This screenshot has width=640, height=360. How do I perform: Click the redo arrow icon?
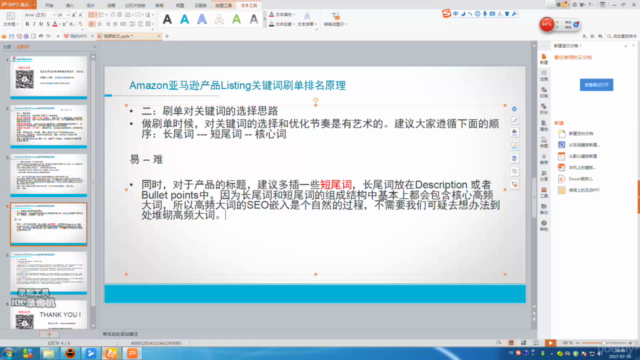(x=48, y=36)
